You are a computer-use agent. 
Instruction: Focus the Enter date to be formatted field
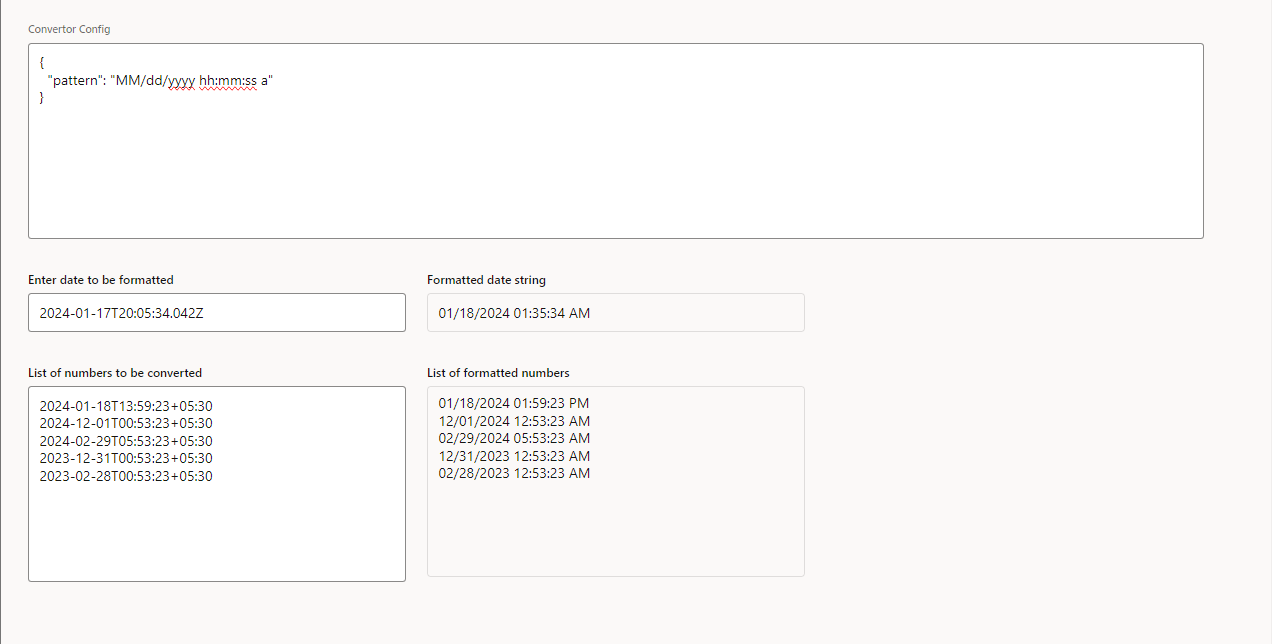pos(216,312)
